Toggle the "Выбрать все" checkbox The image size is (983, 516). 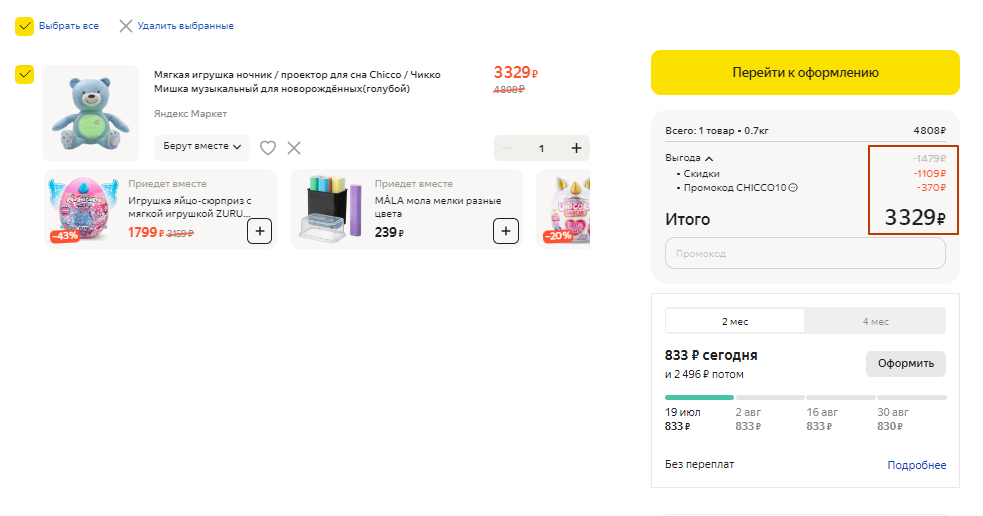click(25, 26)
